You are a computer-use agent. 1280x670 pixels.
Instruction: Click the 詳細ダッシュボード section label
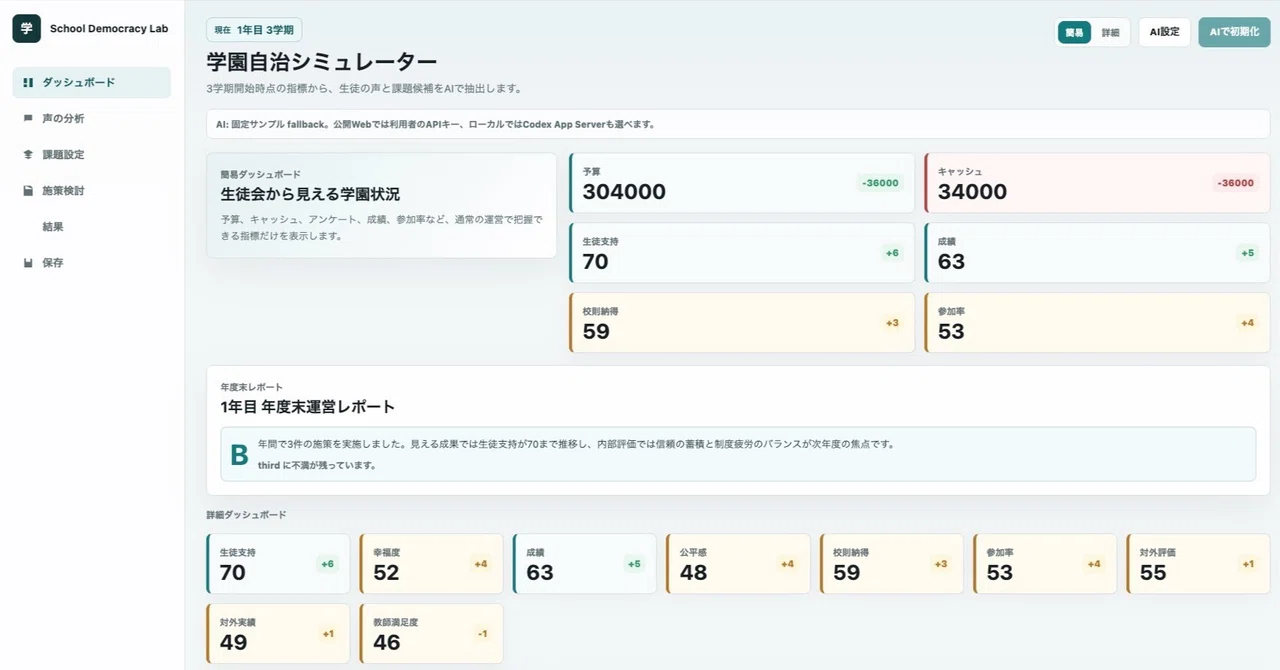pos(246,515)
